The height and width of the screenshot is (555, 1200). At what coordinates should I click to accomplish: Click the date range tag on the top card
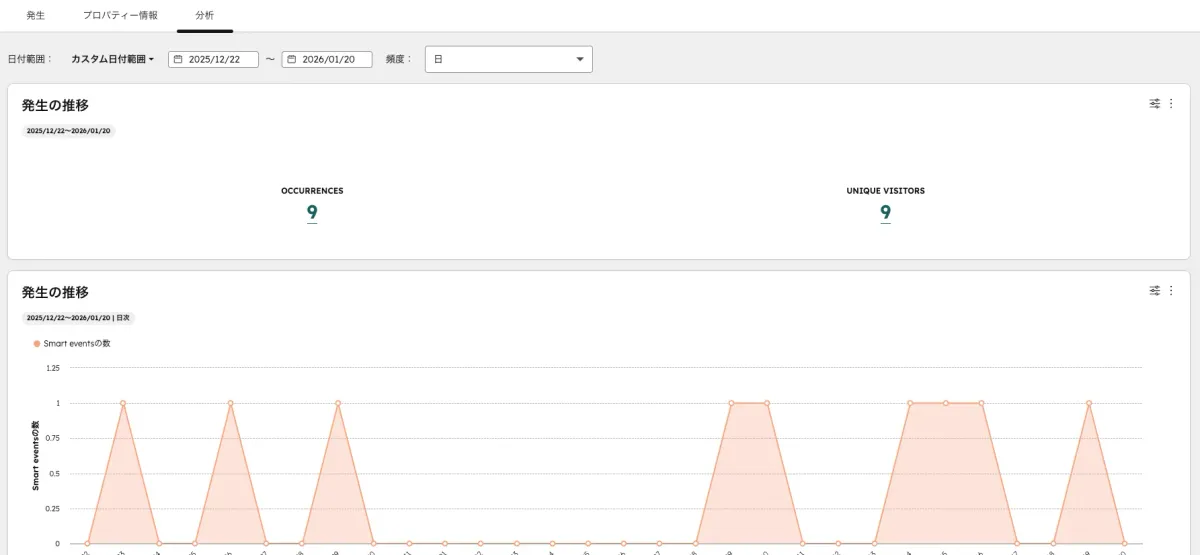(x=69, y=131)
